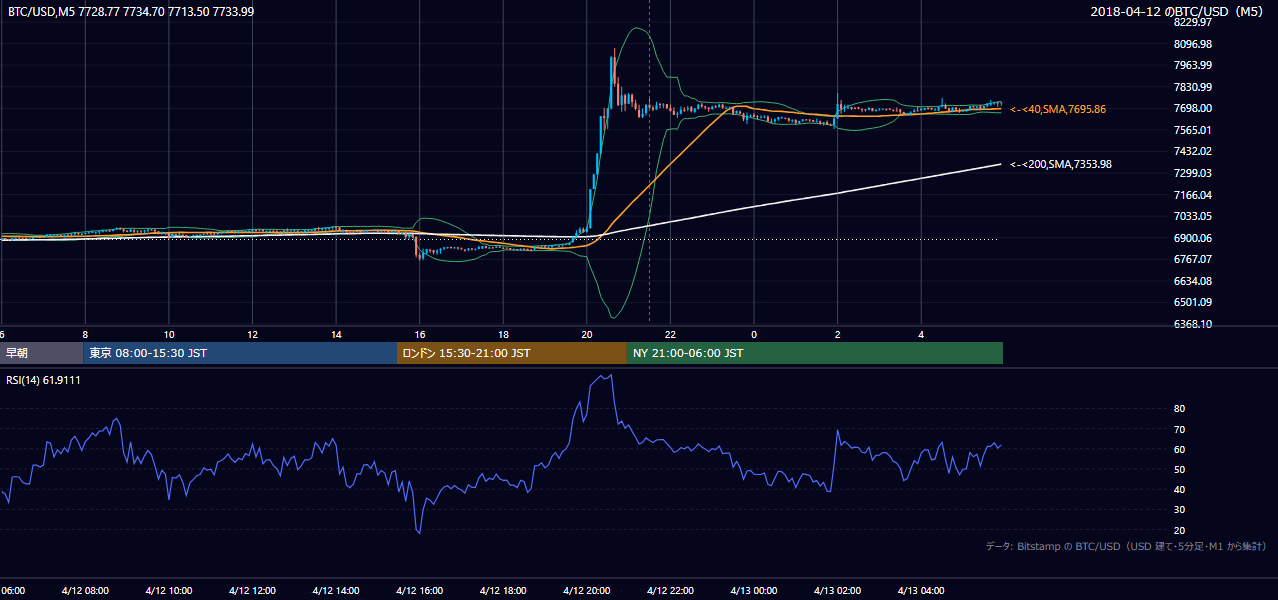Click the 早朝 session bar
This screenshot has width=1278, height=600.
41,353
